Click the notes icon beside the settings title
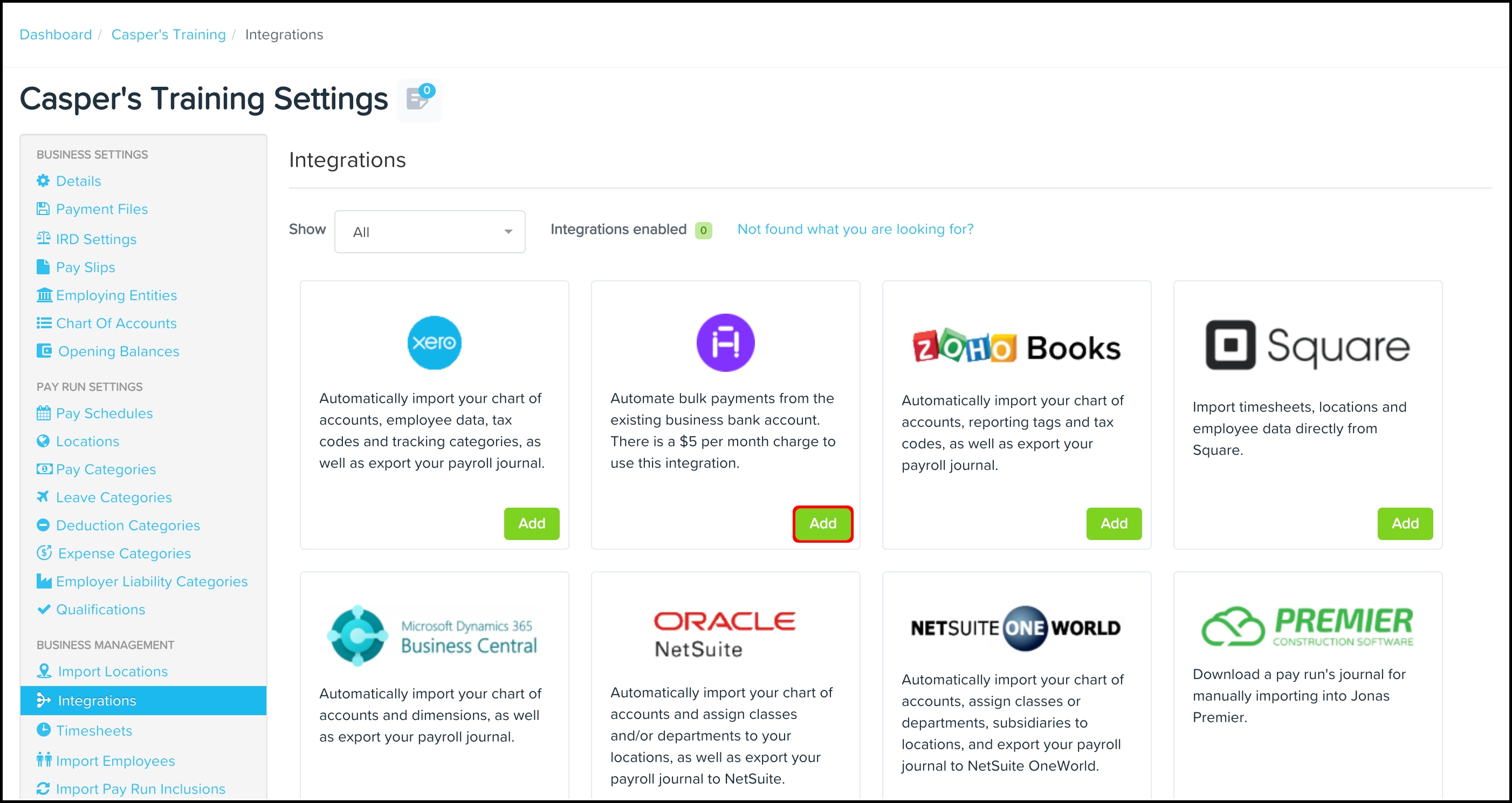 (x=418, y=100)
